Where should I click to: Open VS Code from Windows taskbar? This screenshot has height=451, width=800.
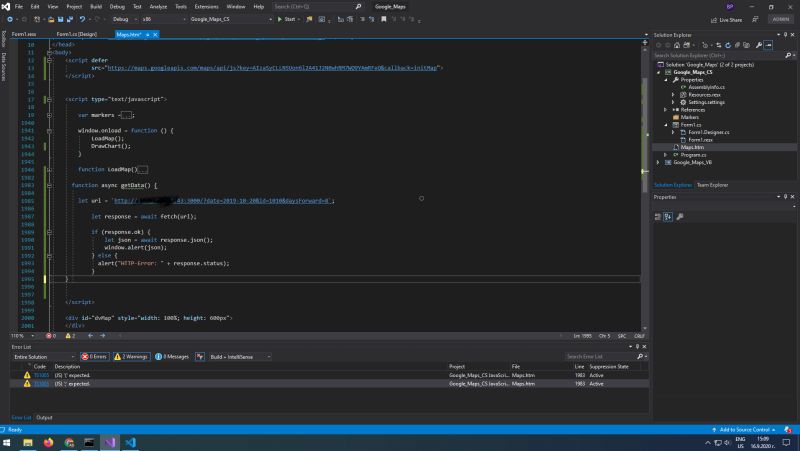(x=130, y=442)
